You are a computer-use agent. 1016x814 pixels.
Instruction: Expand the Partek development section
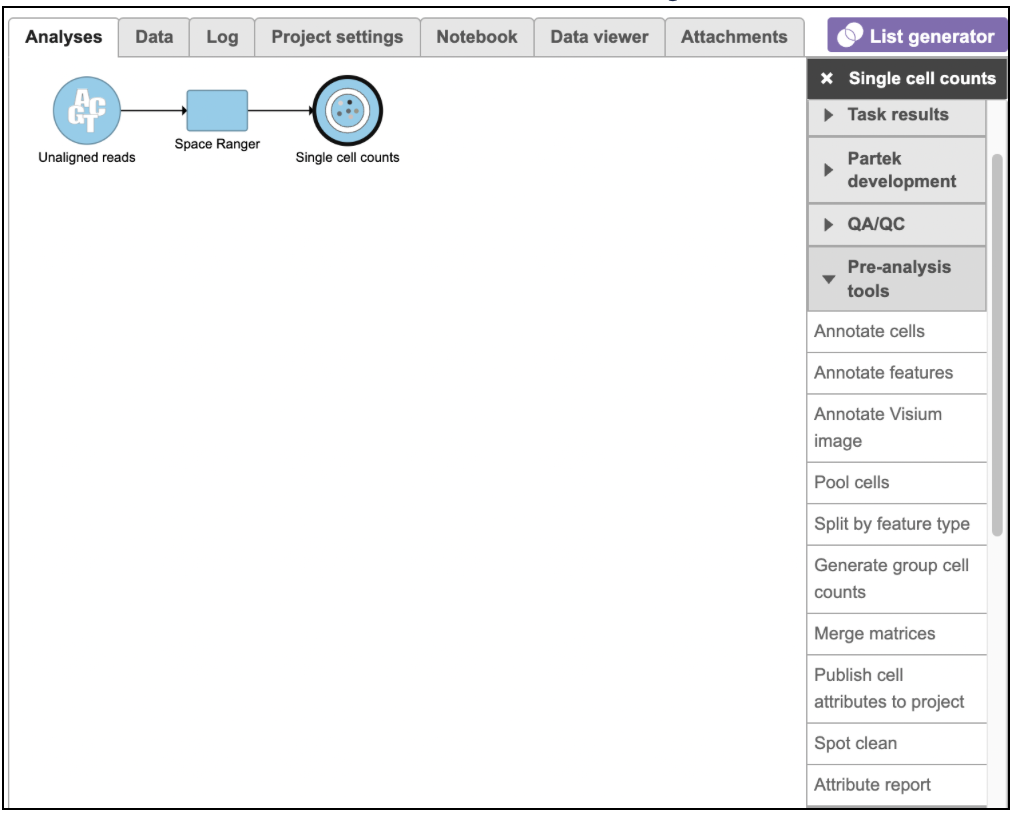click(897, 170)
